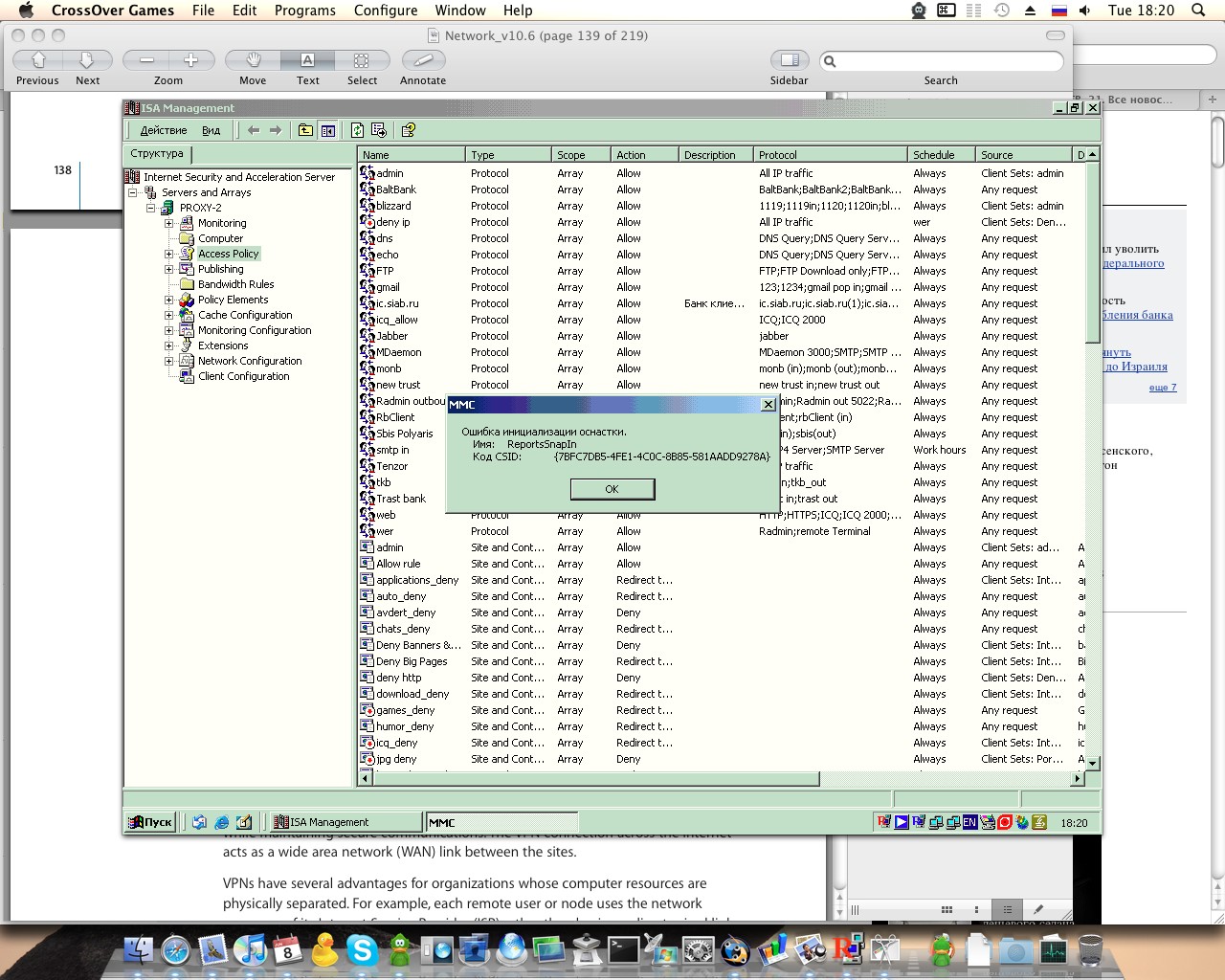Select Client Configuration in the tree
This screenshot has width=1225, height=980.
coord(243,376)
